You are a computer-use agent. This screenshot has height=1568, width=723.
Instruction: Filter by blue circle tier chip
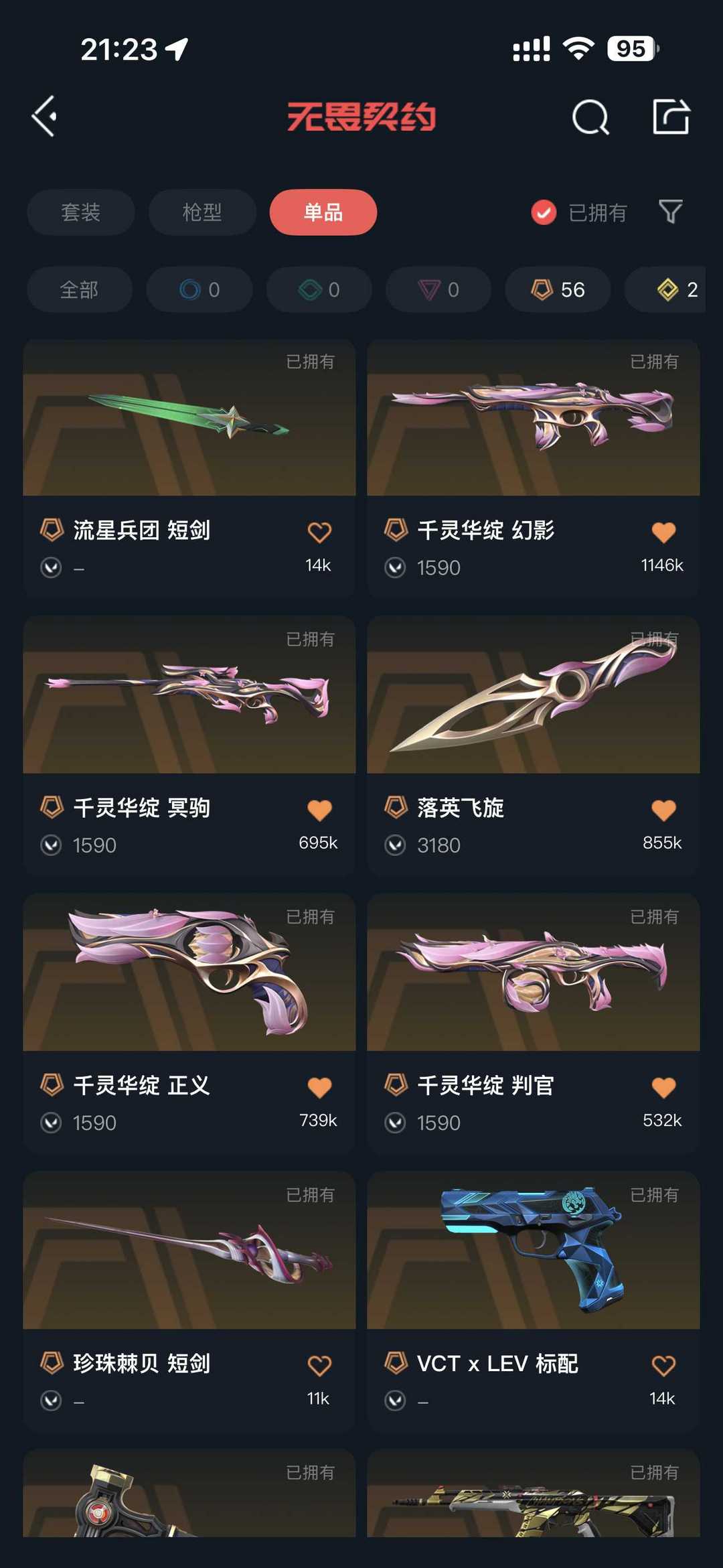[x=199, y=289]
